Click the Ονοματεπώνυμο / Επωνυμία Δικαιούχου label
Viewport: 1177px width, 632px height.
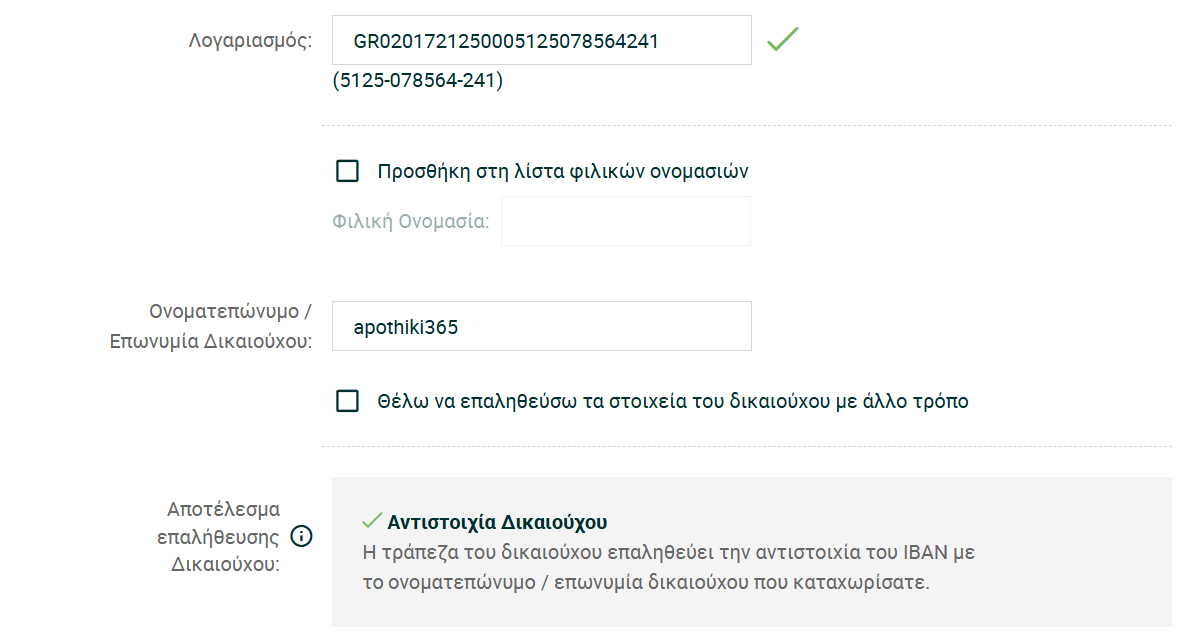[x=211, y=326]
